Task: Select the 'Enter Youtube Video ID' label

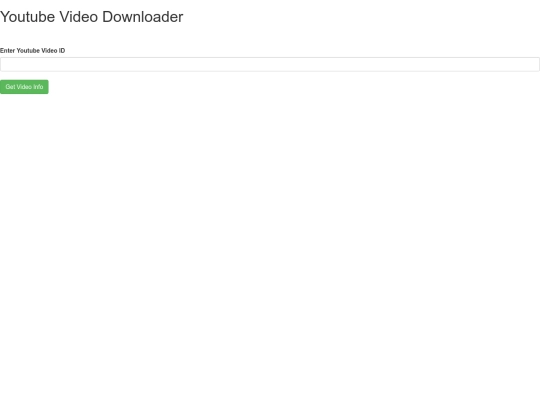Action: pos(32,51)
